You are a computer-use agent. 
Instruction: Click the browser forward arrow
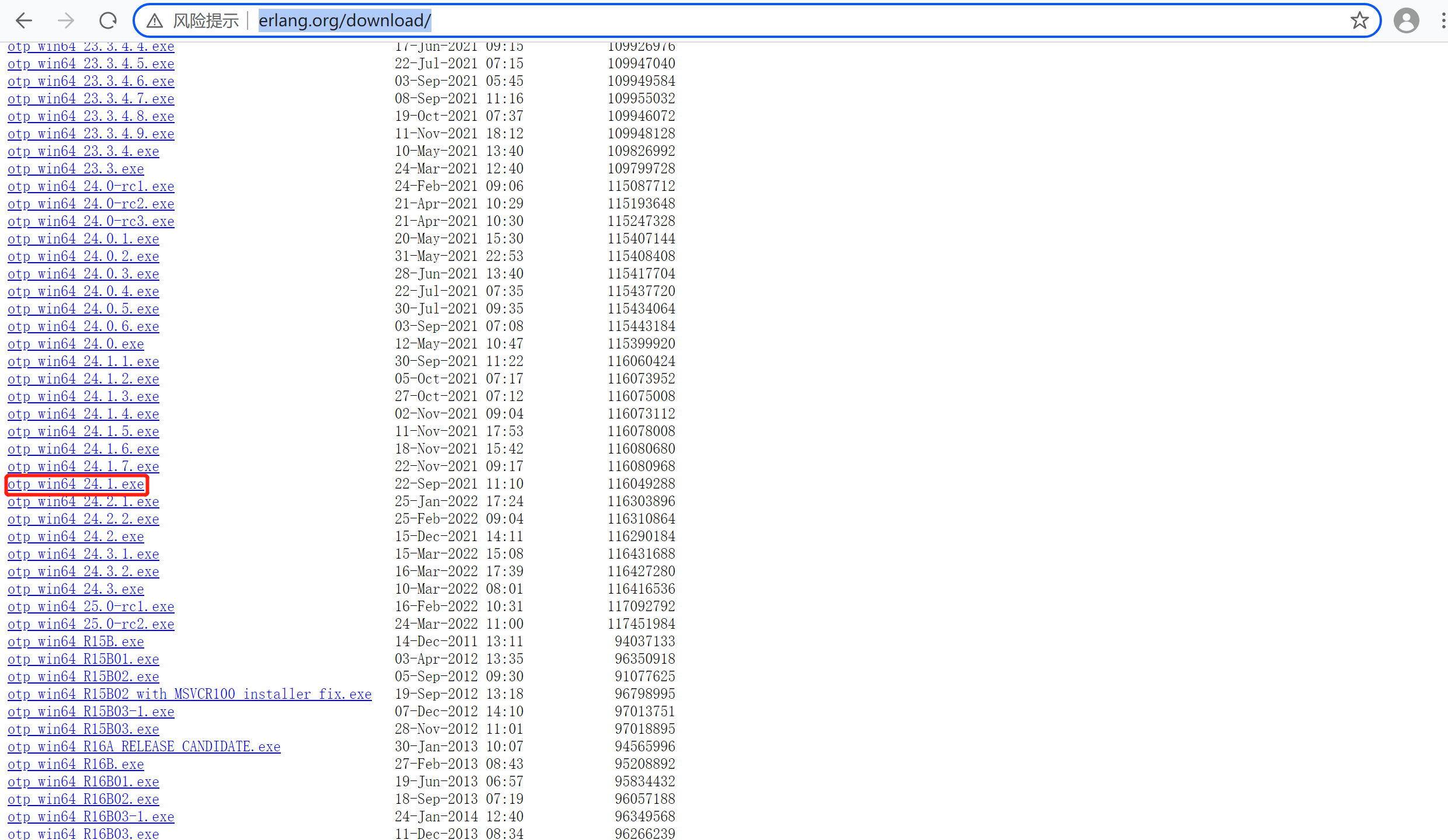point(66,21)
